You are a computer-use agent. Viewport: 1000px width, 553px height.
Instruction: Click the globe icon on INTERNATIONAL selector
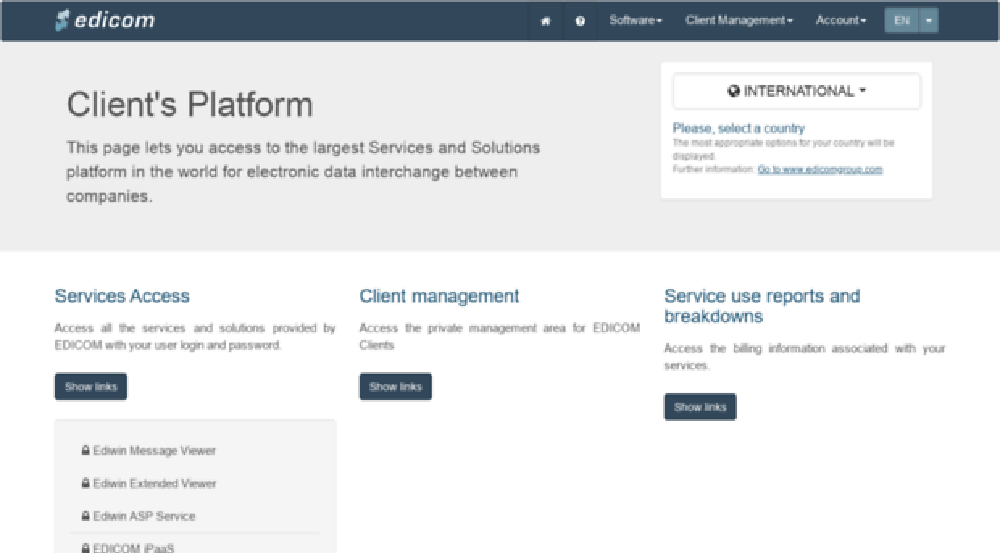click(734, 91)
